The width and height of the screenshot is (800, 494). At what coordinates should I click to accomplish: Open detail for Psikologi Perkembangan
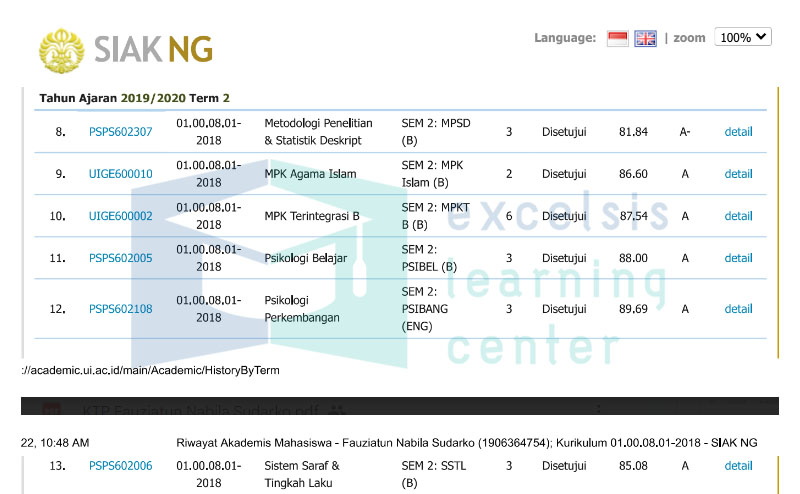pyautogui.click(x=738, y=309)
